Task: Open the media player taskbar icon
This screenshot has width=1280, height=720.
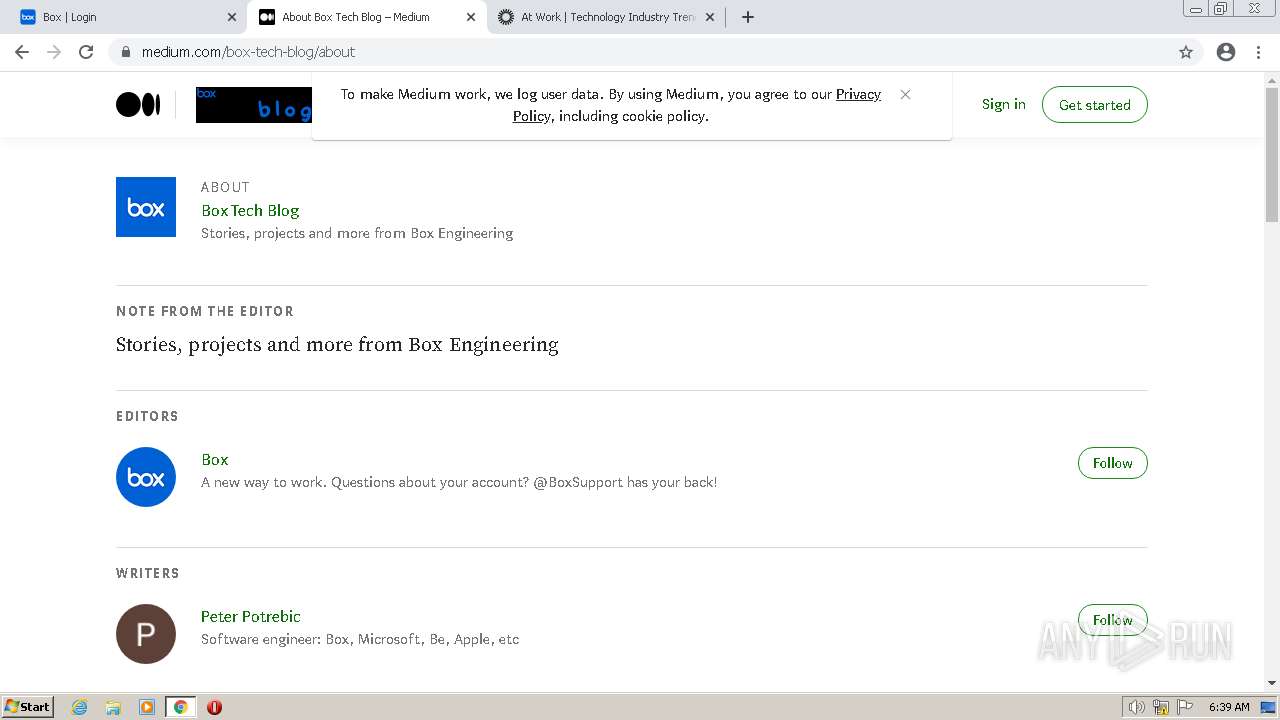Action: point(147,707)
